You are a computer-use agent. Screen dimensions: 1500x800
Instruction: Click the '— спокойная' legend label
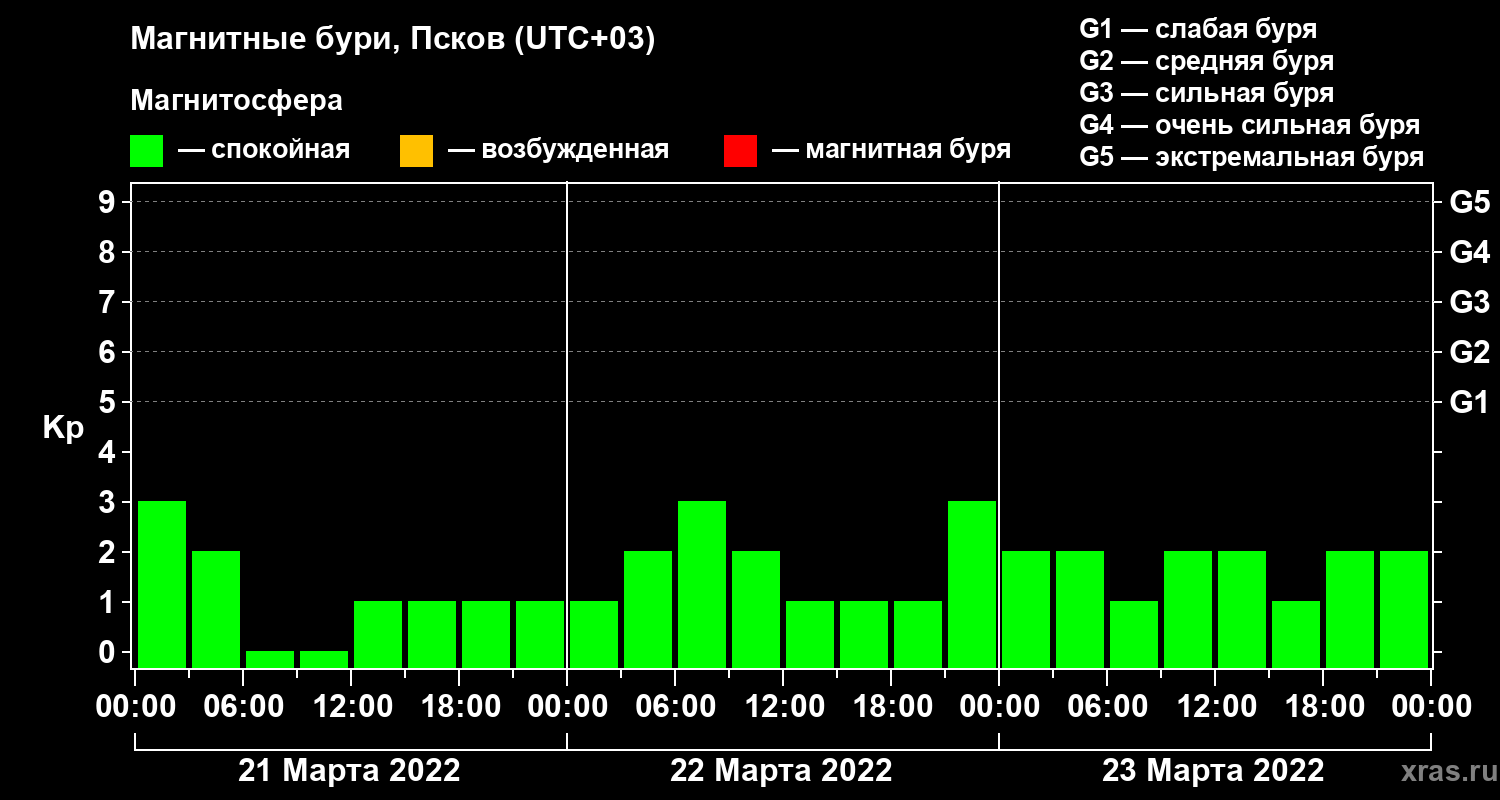pos(264,150)
